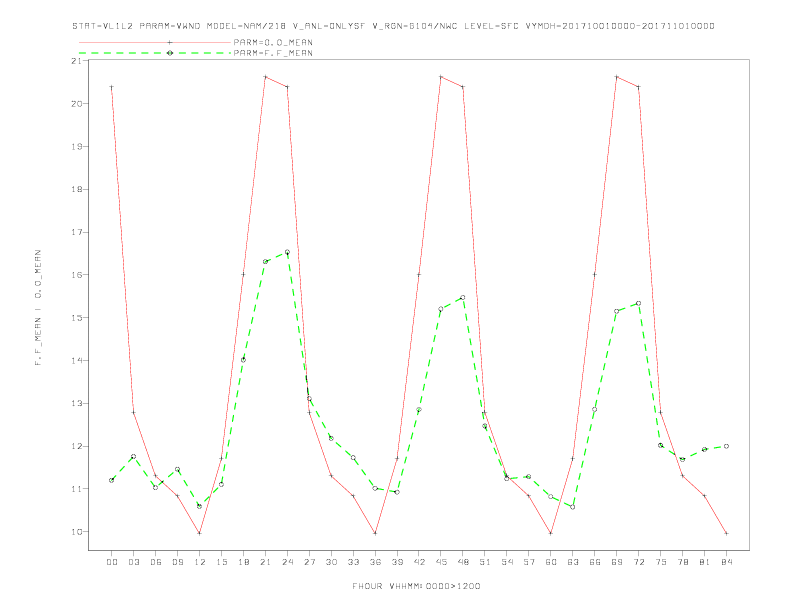Click y-axis tick label 14
792x612 pixels.
(76, 361)
